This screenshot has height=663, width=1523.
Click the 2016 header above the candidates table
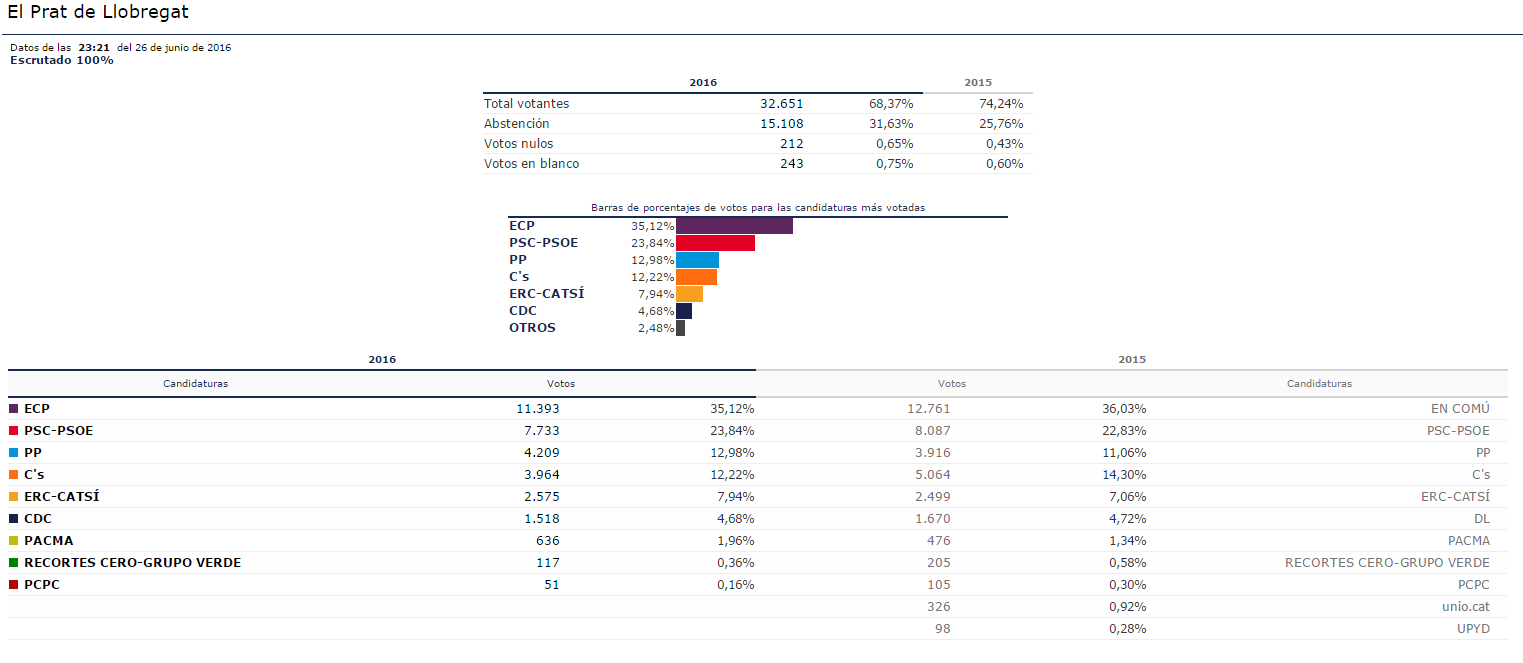click(x=382, y=359)
